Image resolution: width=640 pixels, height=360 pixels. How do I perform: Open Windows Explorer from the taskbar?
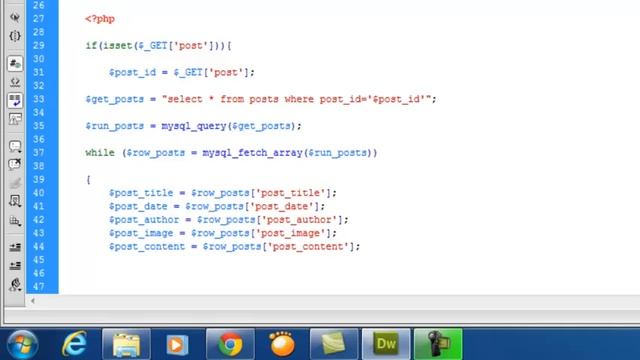[126, 344]
